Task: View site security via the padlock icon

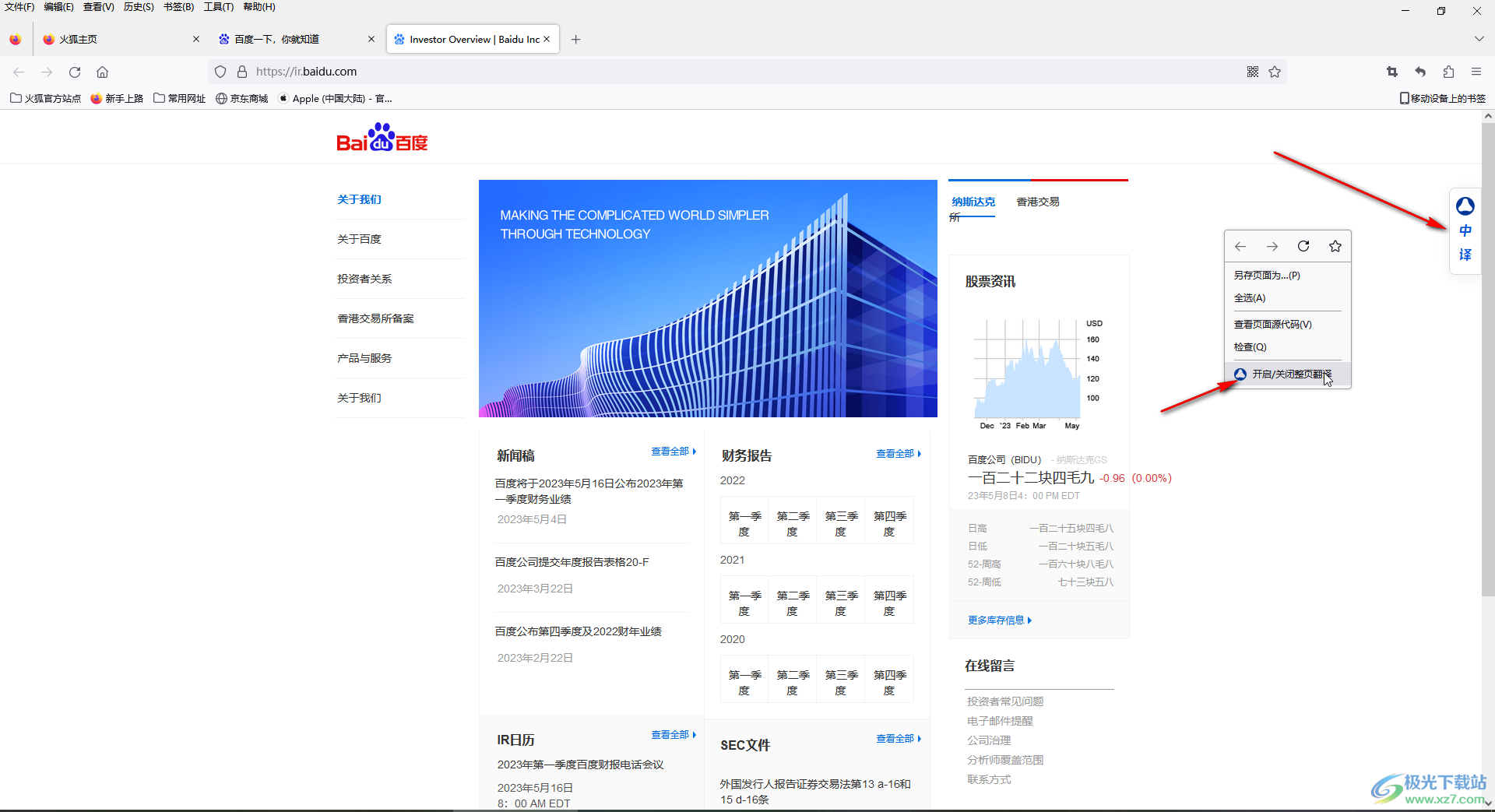Action: pyautogui.click(x=241, y=72)
